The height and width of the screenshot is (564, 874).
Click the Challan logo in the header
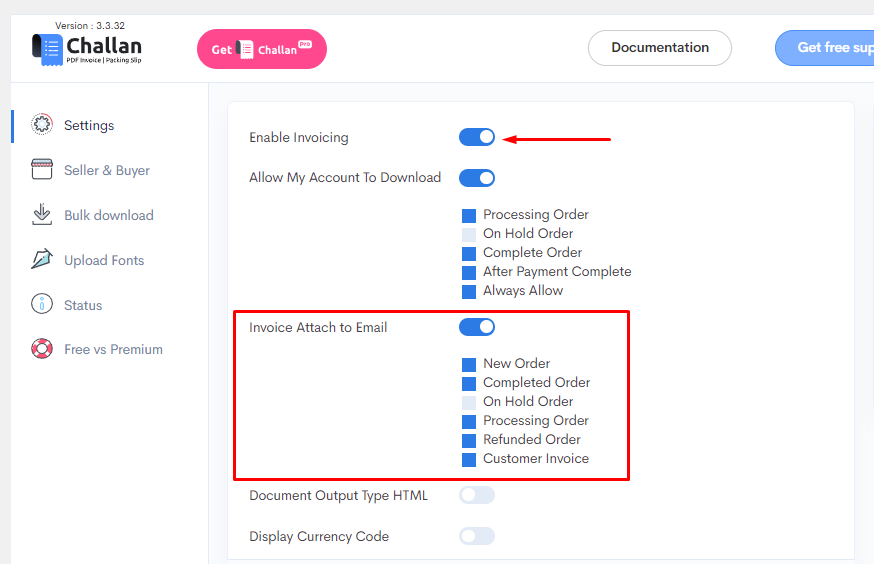coord(87,49)
